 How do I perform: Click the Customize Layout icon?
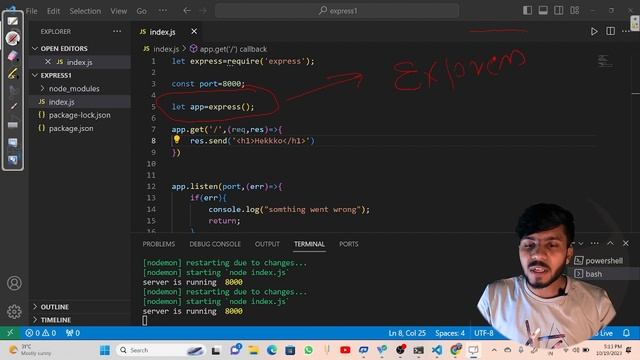(575, 11)
